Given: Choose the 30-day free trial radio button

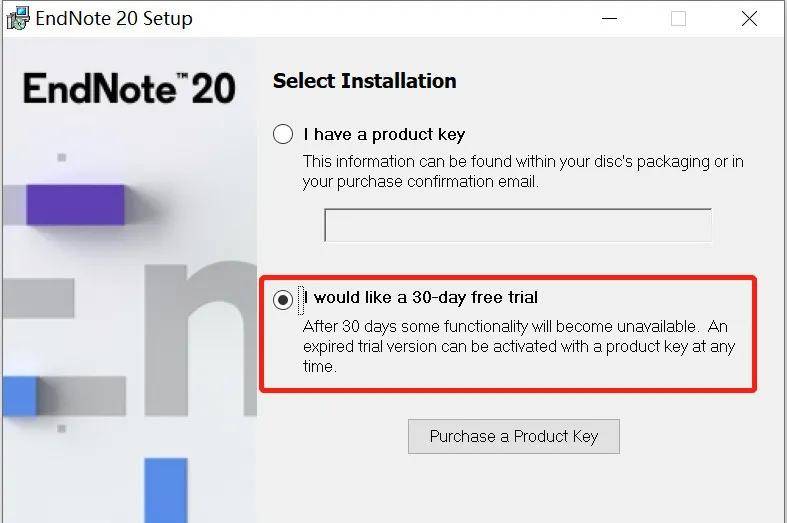Looking at the screenshot, I should pyautogui.click(x=283, y=298).
